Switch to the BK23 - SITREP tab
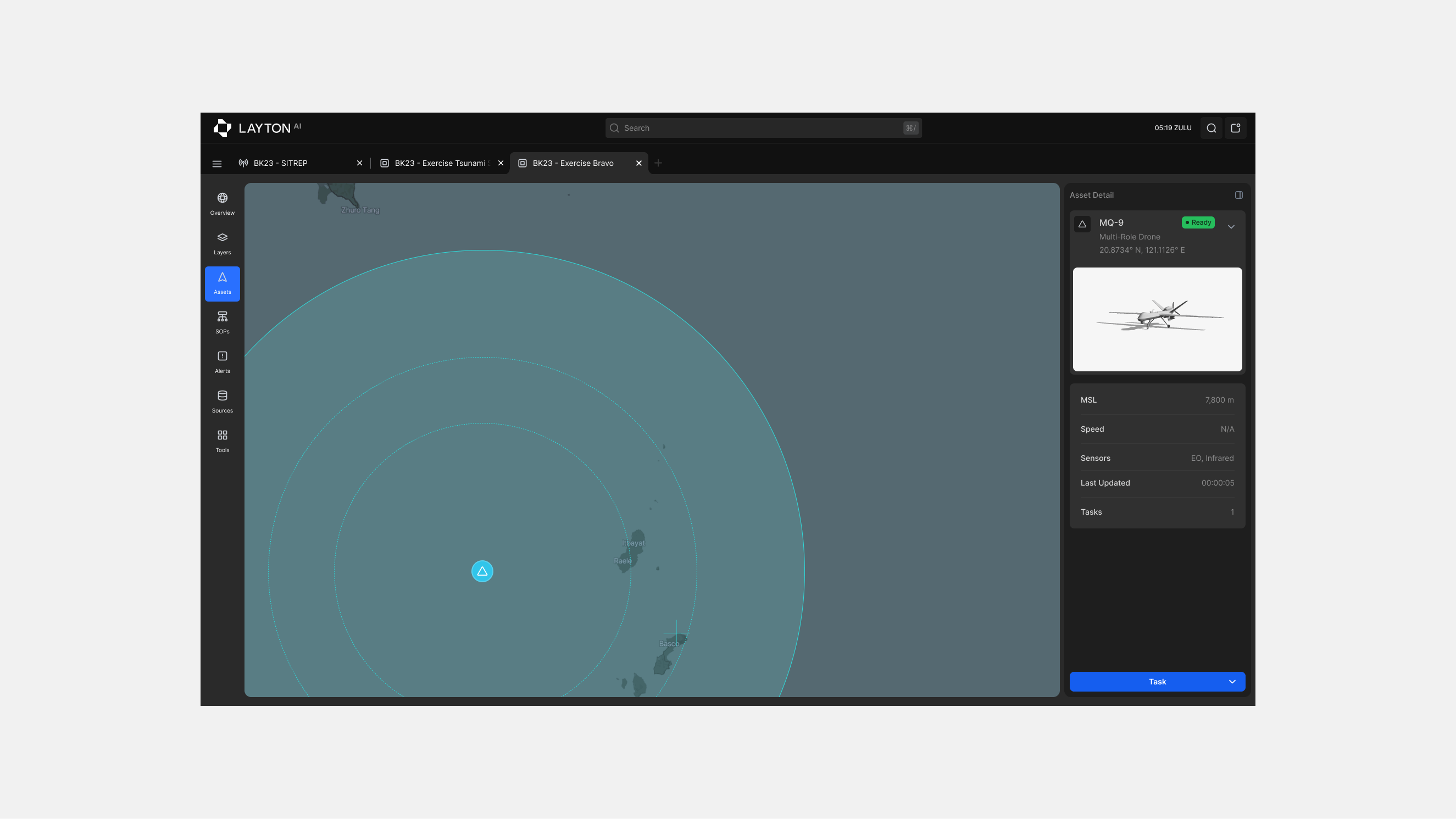 pos(300,163)
